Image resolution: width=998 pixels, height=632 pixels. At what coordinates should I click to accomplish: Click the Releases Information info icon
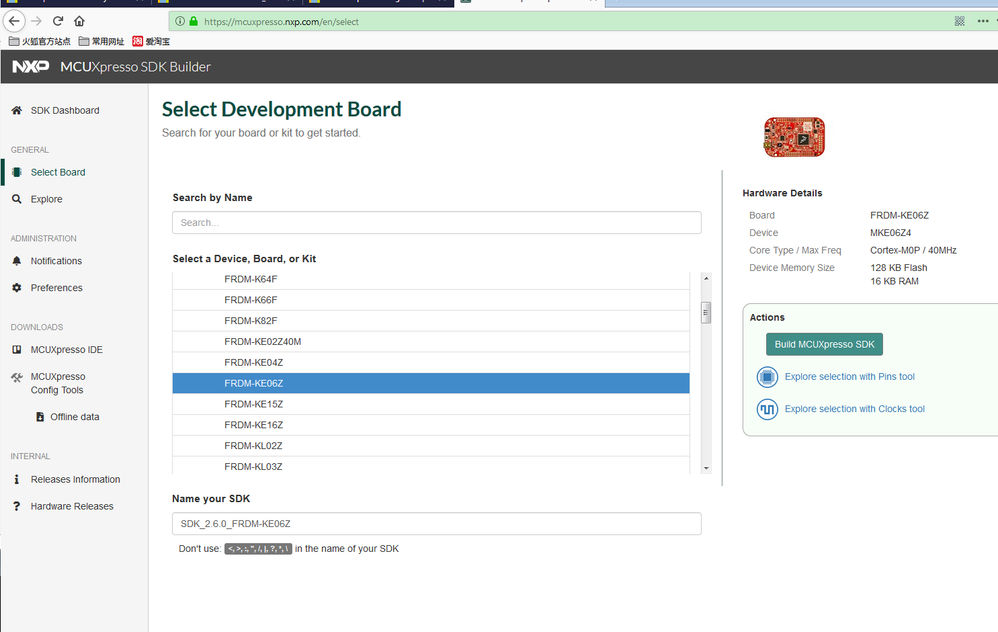click(x=17, y=479)
